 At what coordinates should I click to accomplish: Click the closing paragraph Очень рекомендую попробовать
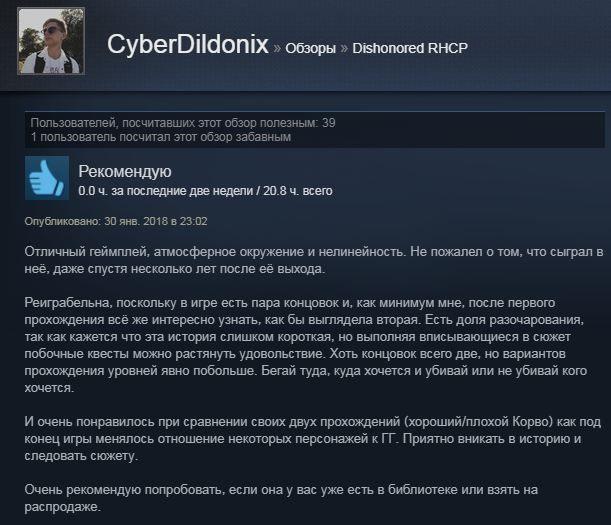pos(281,498)
